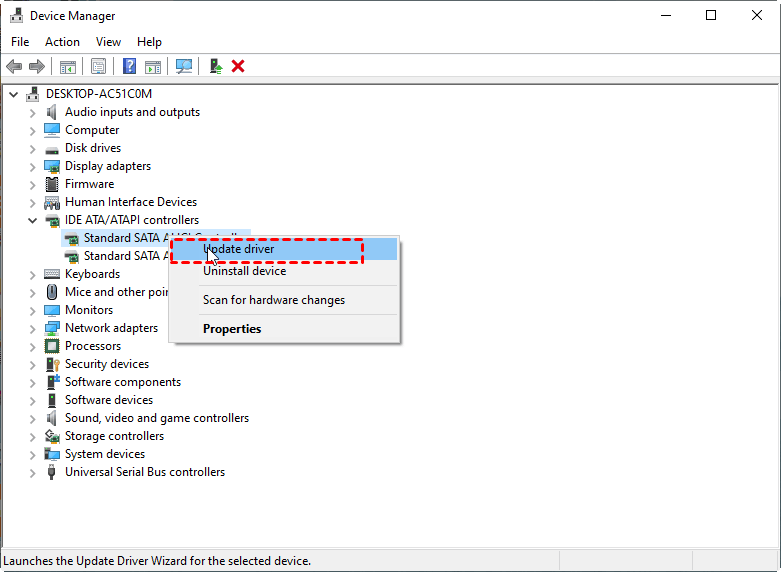Select the Monitors label
This screenshot has width=781, height=572.
coord(89,310)
